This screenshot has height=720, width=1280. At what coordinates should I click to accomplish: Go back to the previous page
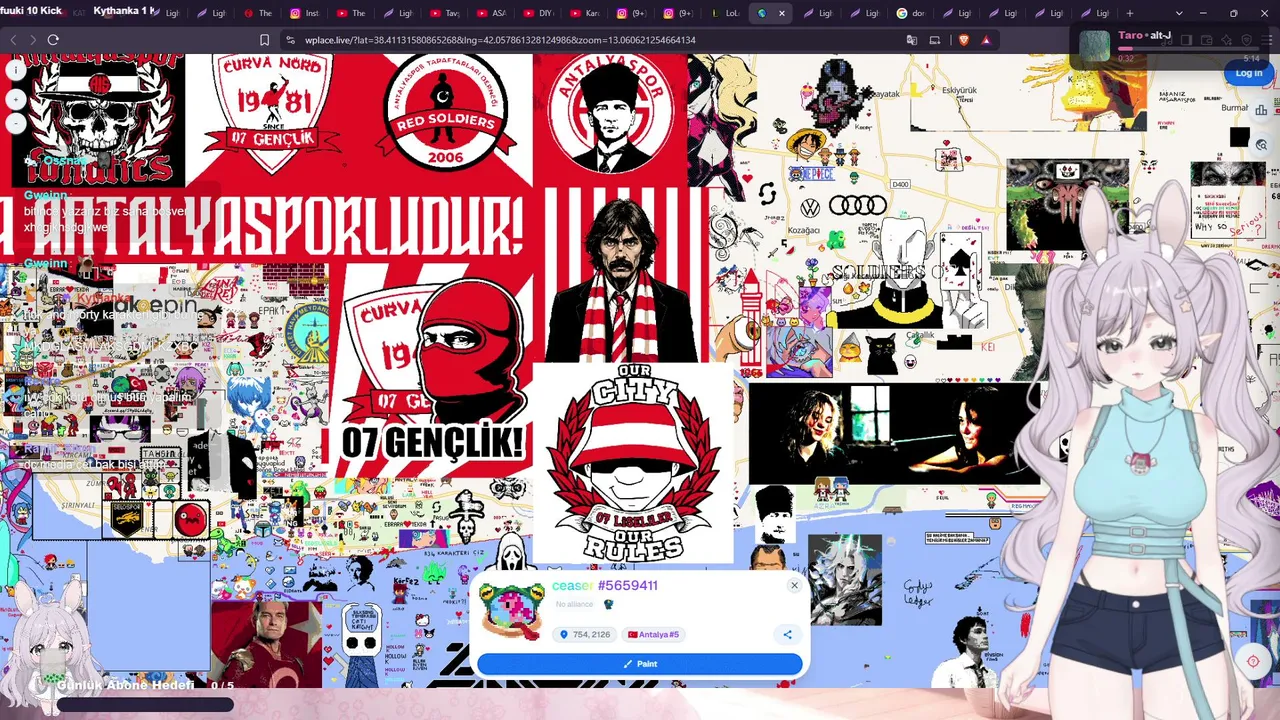13,40
